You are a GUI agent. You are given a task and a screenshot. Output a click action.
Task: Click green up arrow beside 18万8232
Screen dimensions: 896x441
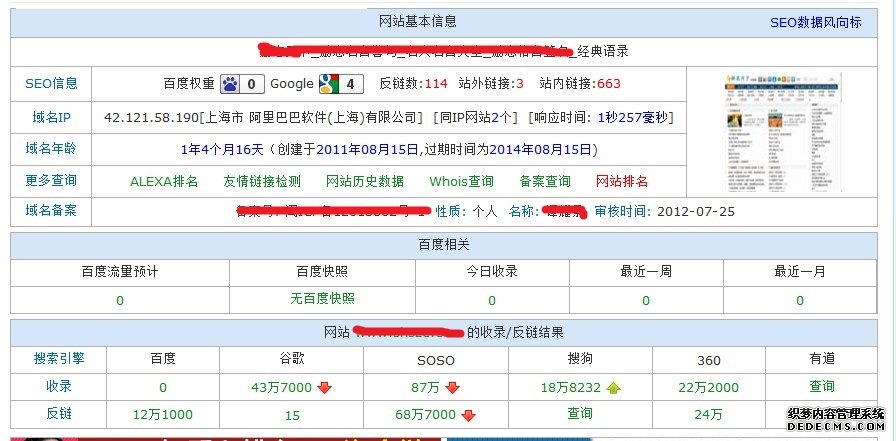click(x=612, y=387)
